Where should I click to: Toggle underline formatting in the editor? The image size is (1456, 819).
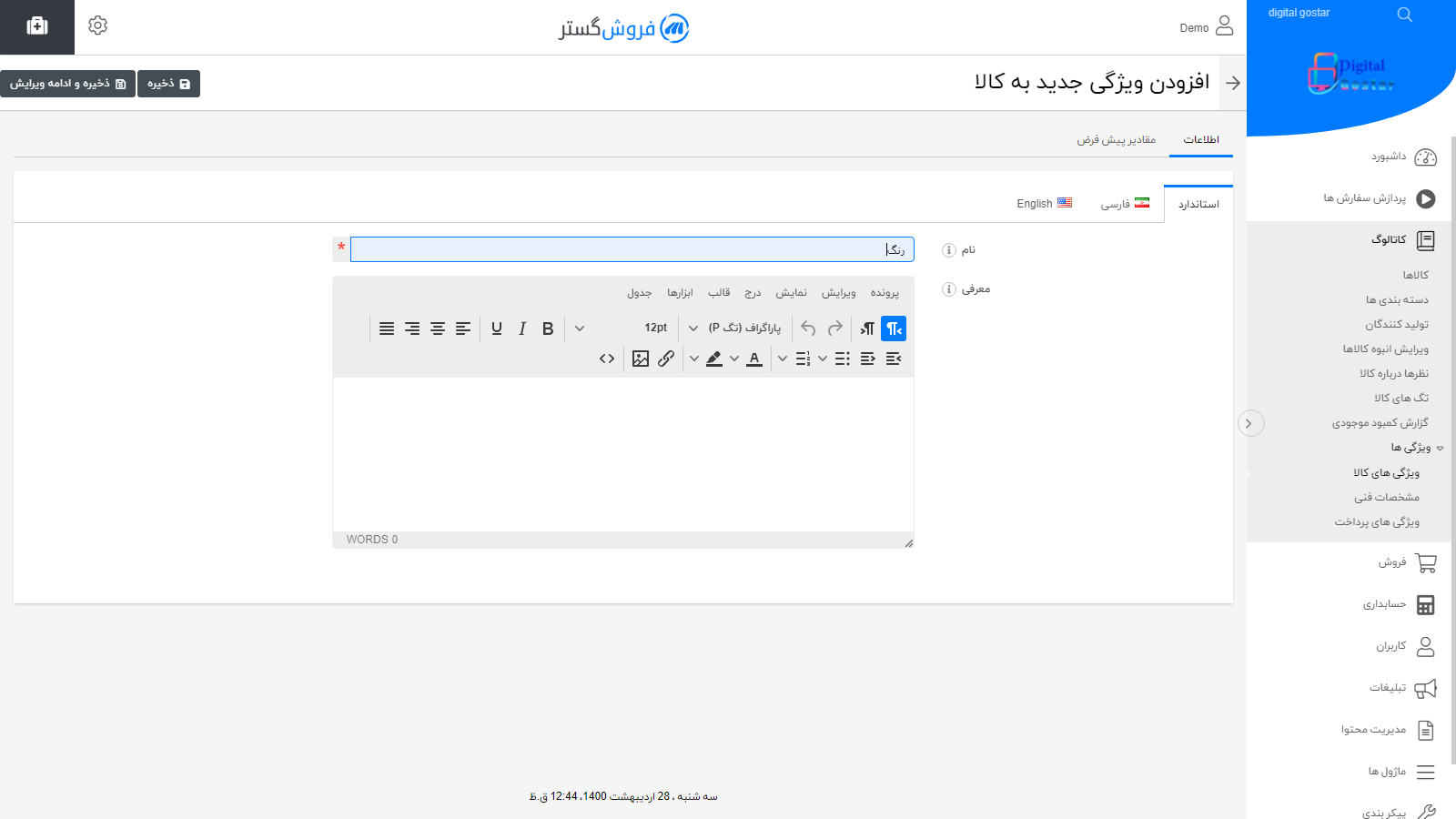(x=496, y=329)
